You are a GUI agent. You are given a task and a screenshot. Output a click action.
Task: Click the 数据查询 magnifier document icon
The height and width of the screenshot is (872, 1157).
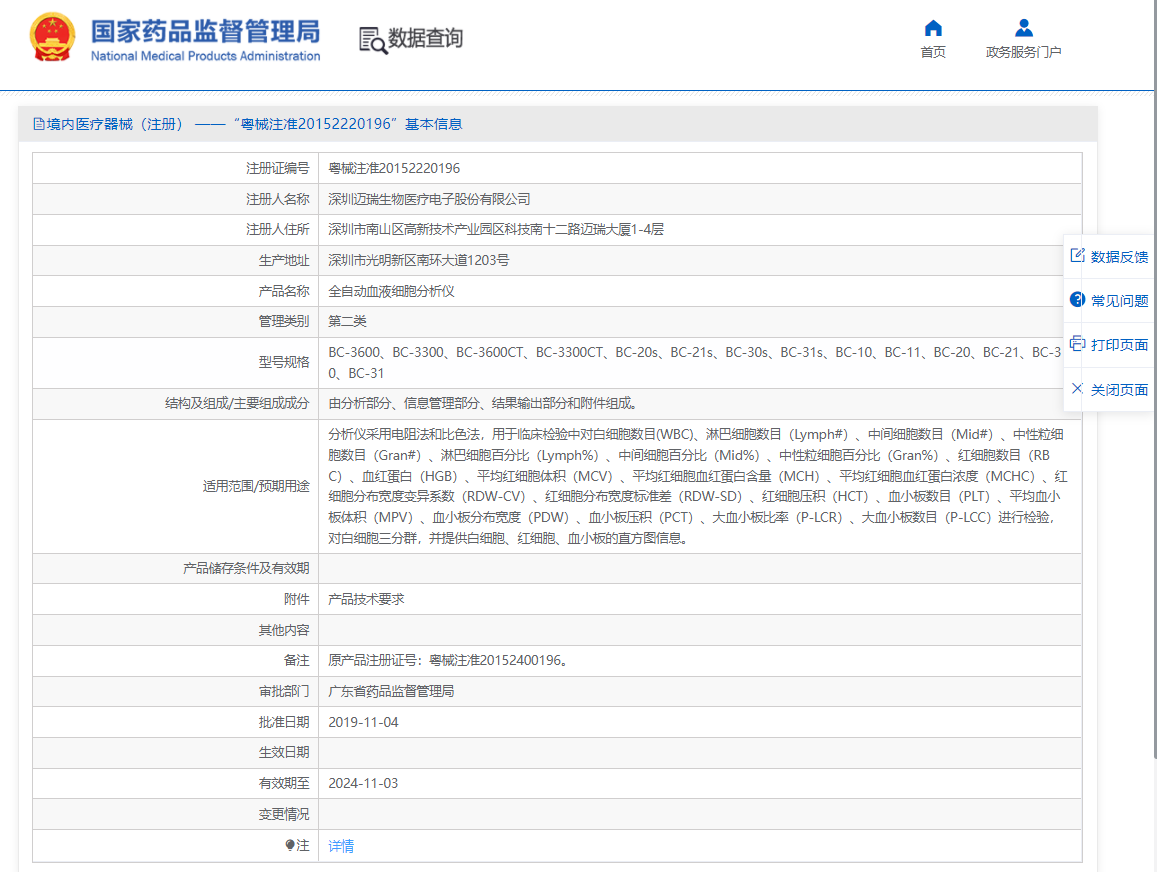(x=372, y=40)
